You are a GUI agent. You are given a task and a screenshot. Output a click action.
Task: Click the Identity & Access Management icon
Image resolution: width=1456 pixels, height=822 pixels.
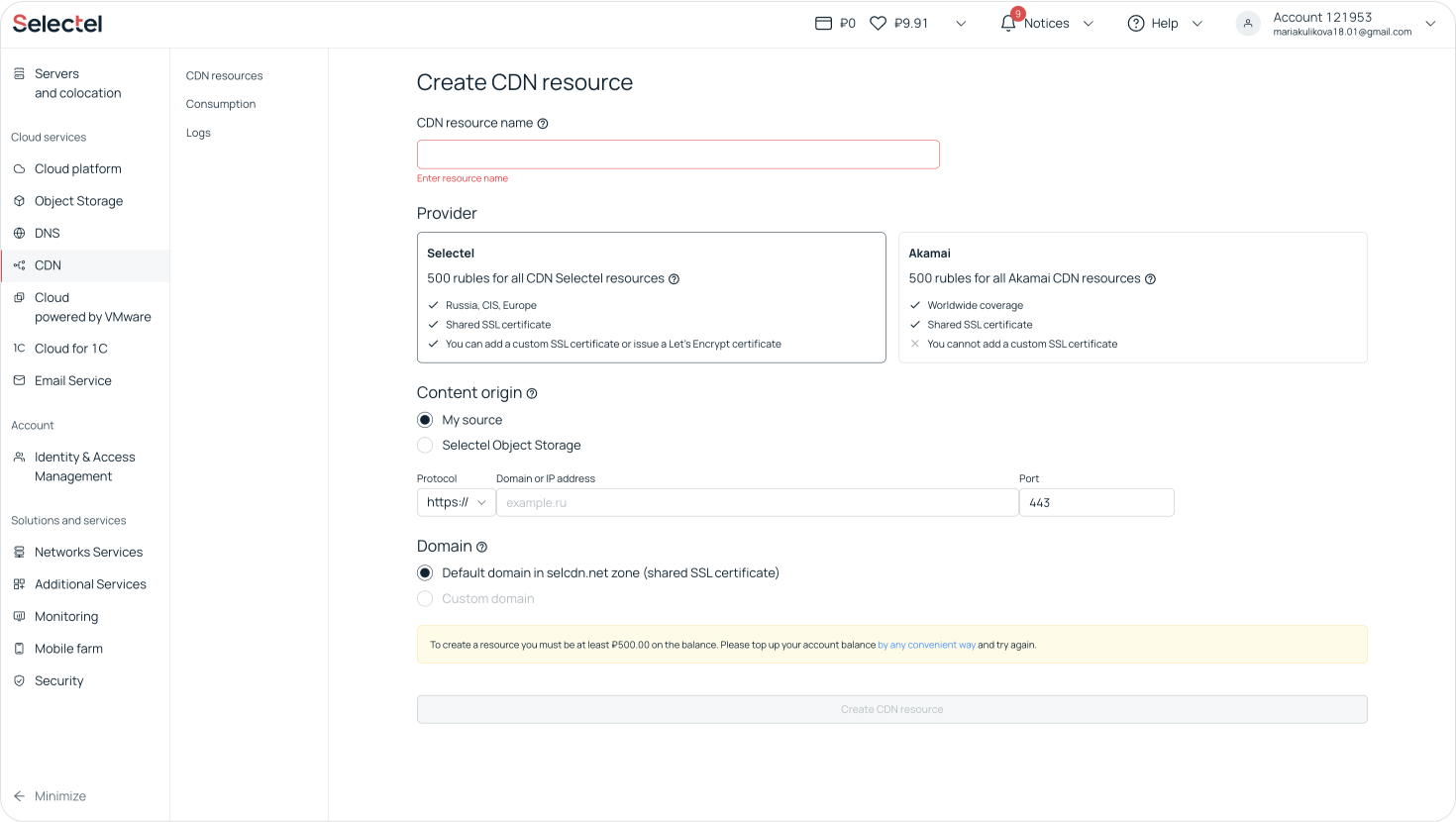coord(19,457)
